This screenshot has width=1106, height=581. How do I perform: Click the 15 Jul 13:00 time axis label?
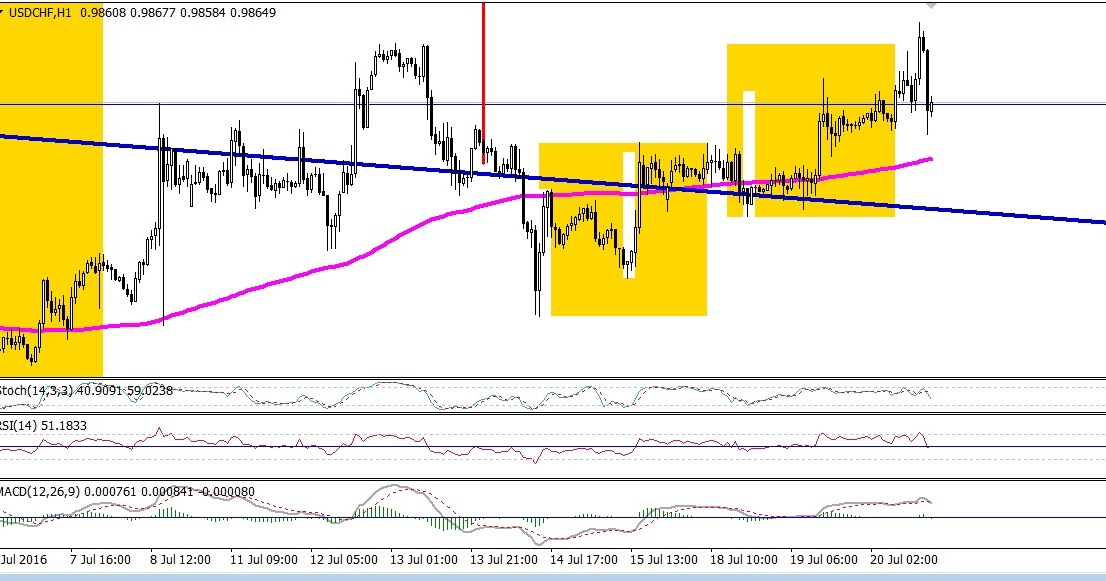click(x=664, y=559)
